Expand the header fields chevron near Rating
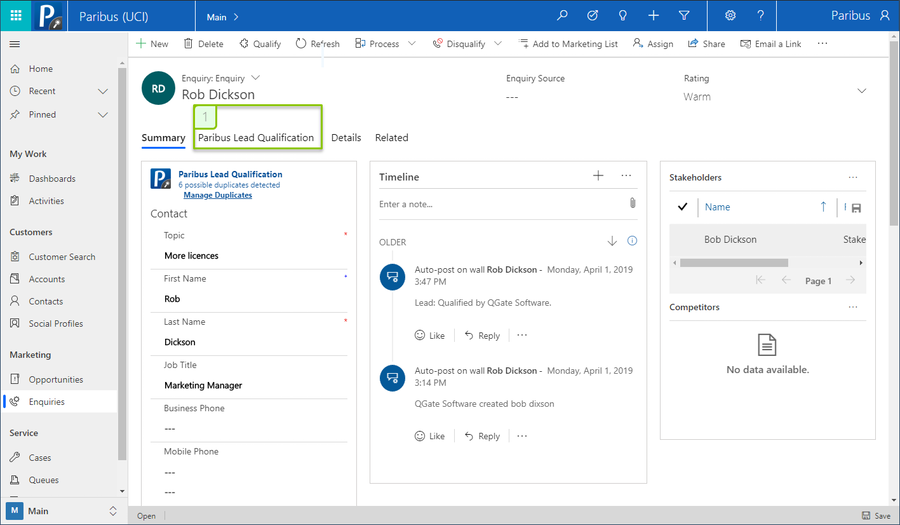This screenshot has width=900, height=525. click(862, 91)
